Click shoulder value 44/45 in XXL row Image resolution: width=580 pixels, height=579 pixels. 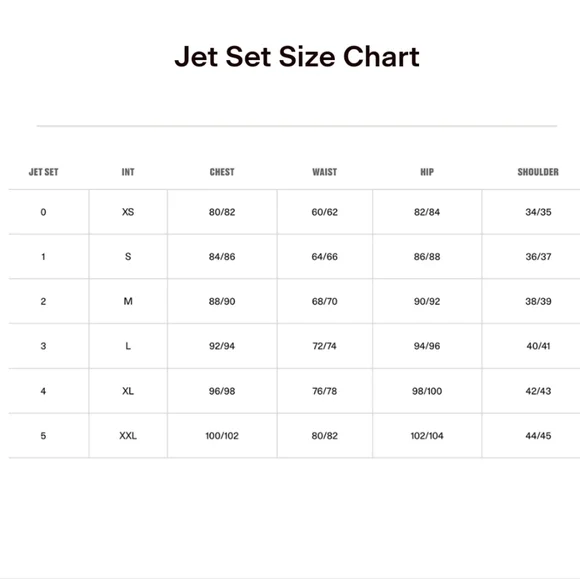click(x=538, y=436)
